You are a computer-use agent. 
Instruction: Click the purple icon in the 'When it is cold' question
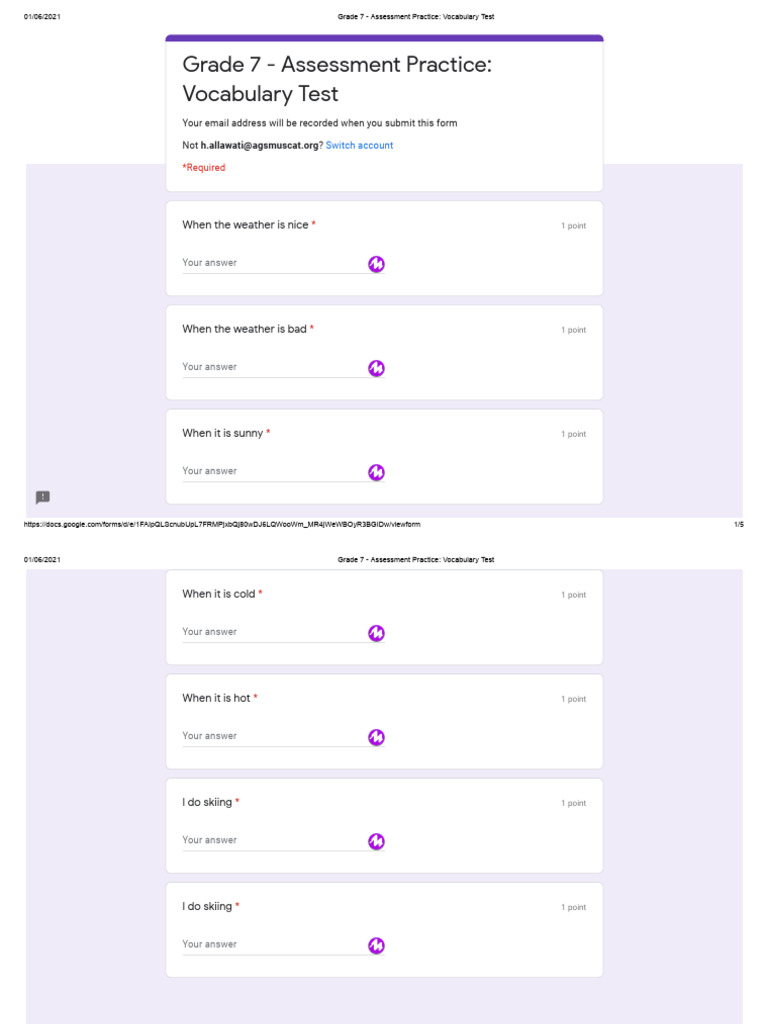click(x=376, y=633)
